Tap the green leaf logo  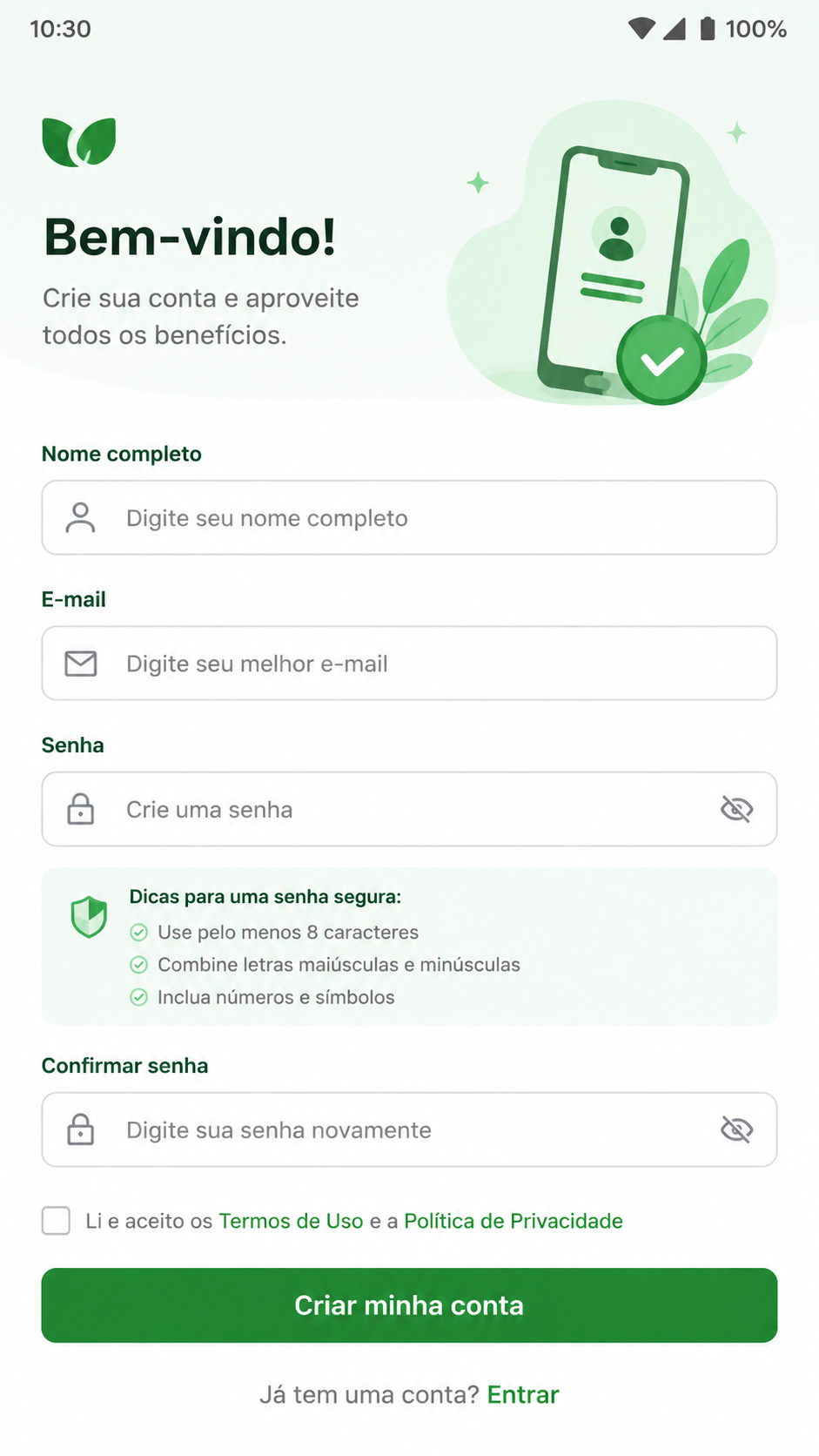(79, 142)
